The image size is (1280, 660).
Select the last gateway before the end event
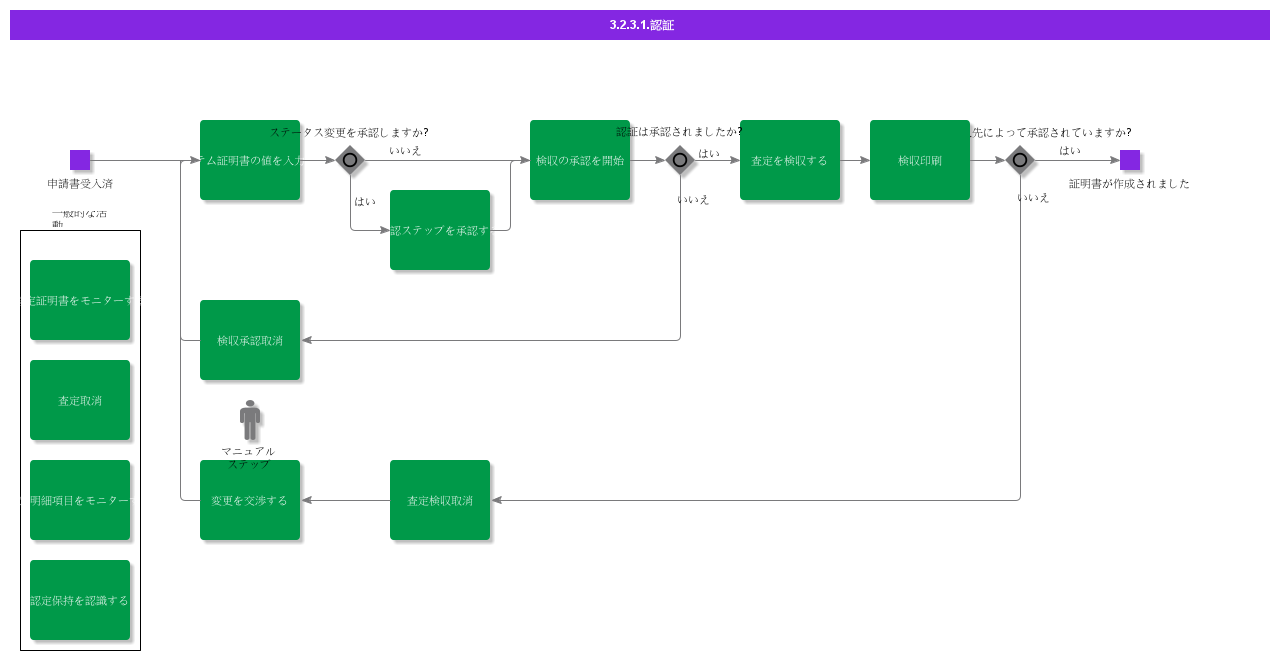click(1020, 160)
